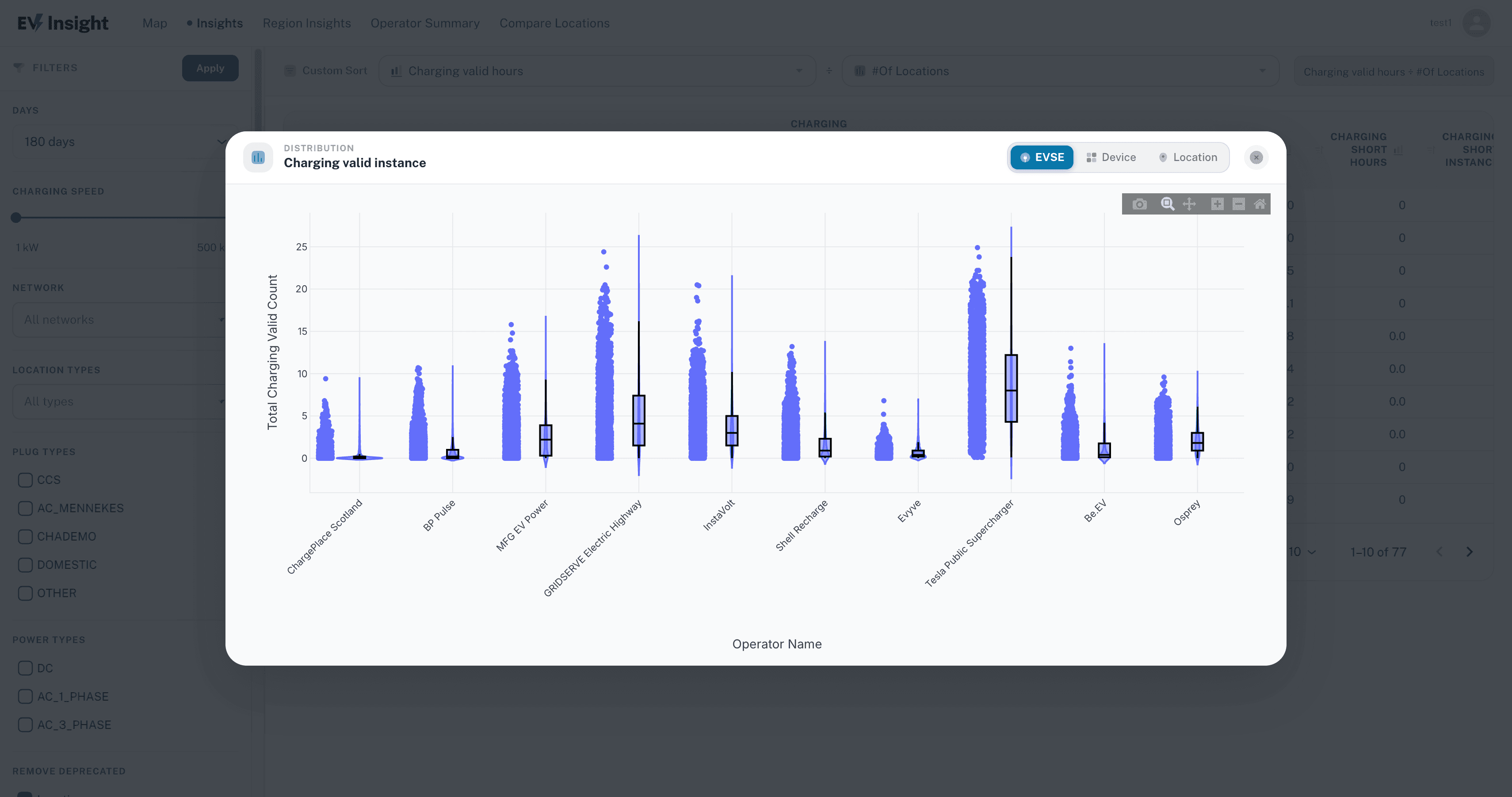This screenshot has width=1512, height=797.
Task: Check the DOMESTIC plug type
Action: 25,565
